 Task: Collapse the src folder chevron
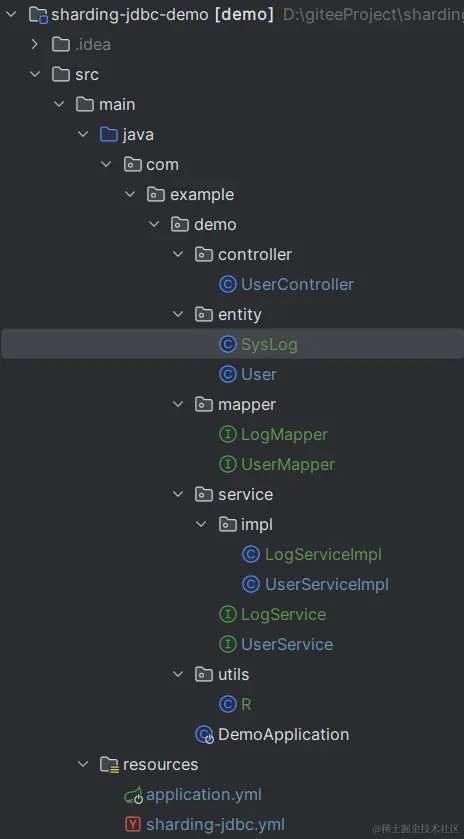pyautogui.click(x=35, y=74)
